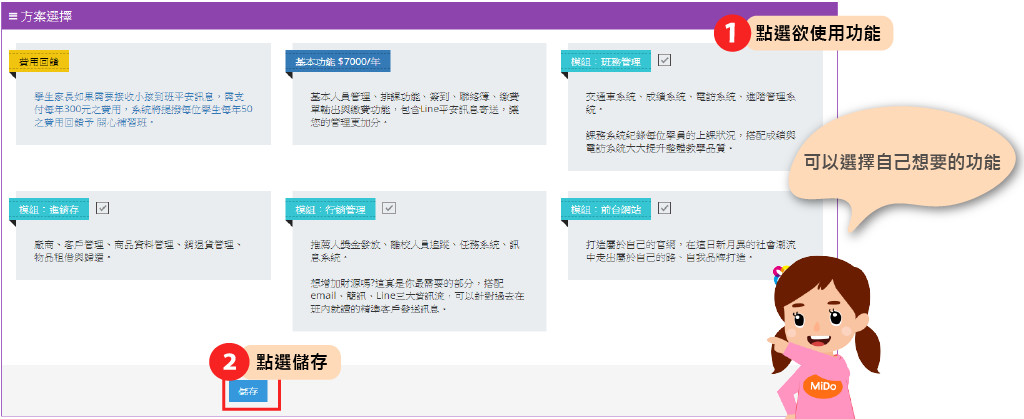This screenshot has width=1024, height=419.
Task: Toggle the 模組：進銷存 checkbox
Action: pos(103,208)
